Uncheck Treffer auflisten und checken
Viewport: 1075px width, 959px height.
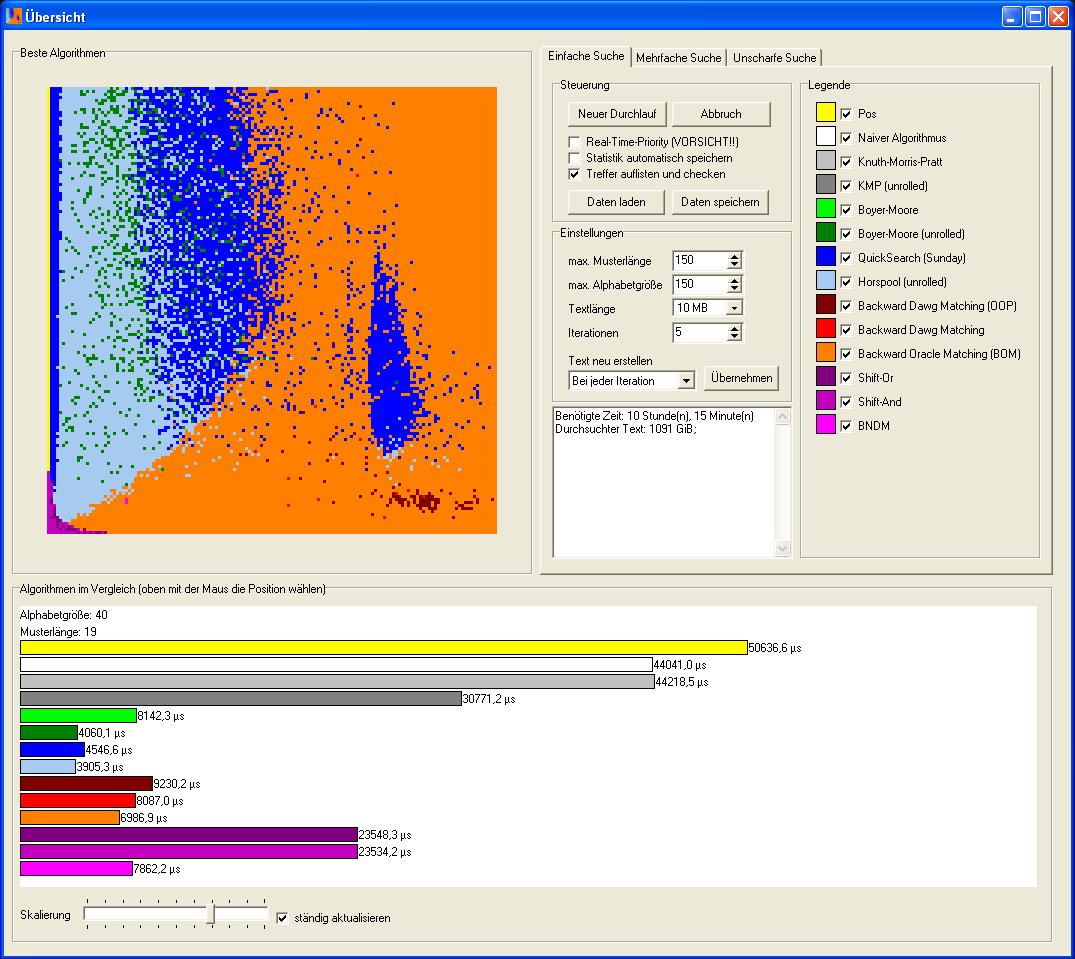coord(574,174)
